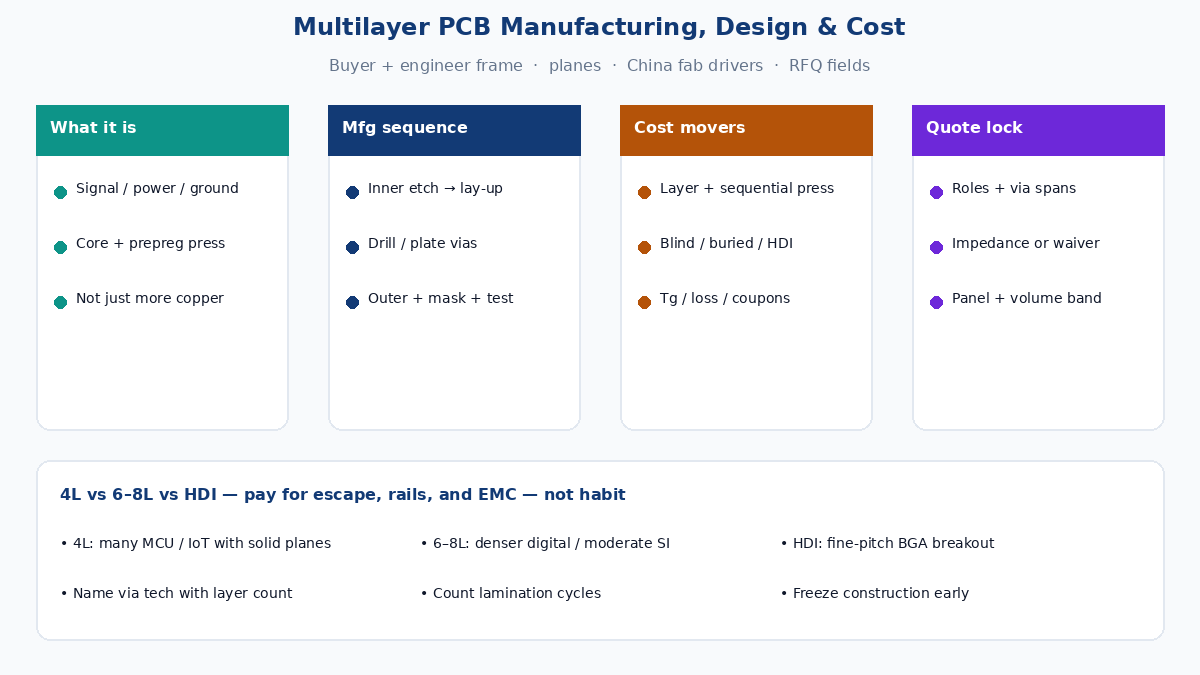
Task: Click the teal bullet beside 'Core + prepreg press'
Action: pos(60,247)
